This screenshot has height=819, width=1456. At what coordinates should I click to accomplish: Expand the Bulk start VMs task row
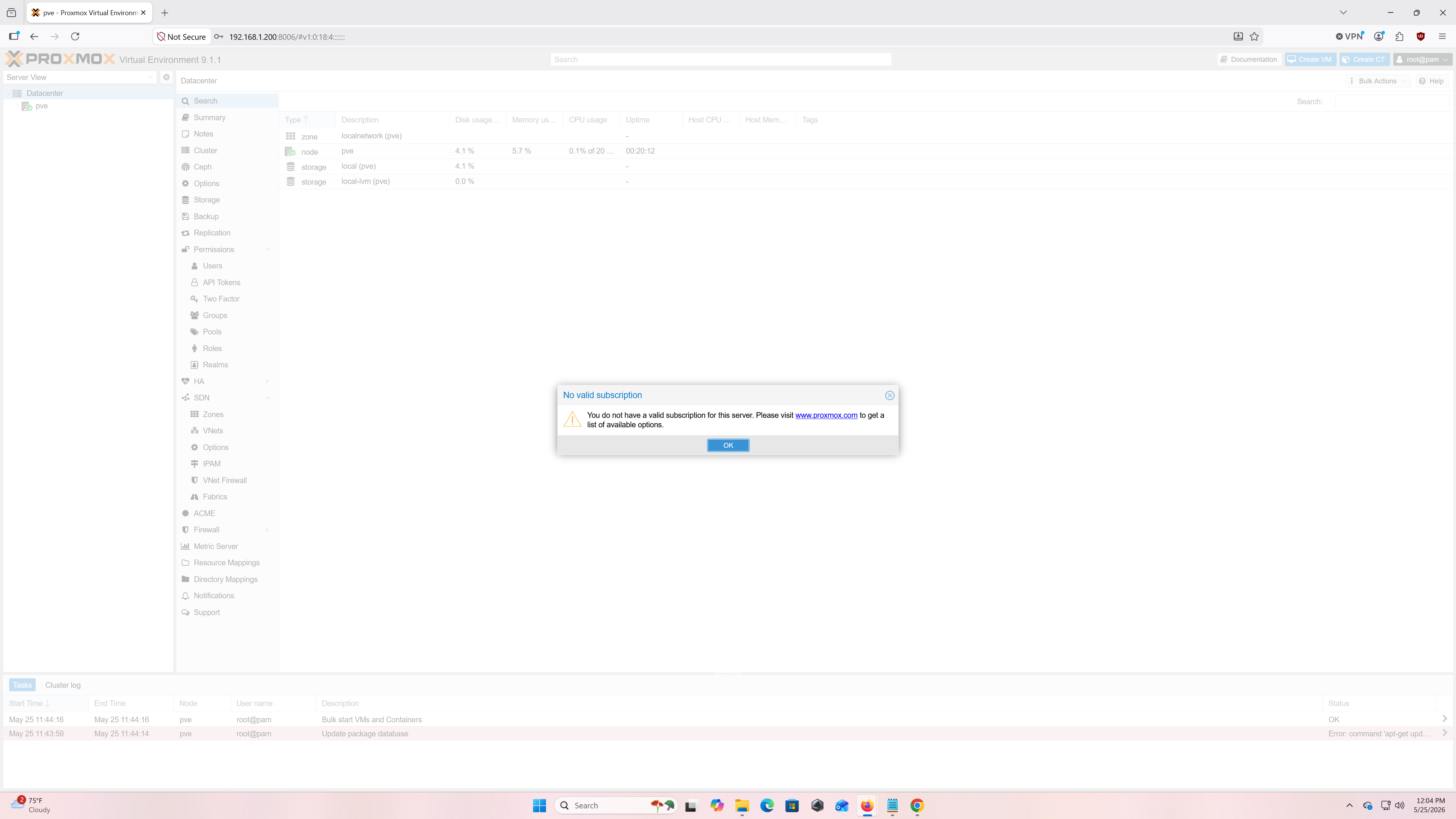(1445, 719)
